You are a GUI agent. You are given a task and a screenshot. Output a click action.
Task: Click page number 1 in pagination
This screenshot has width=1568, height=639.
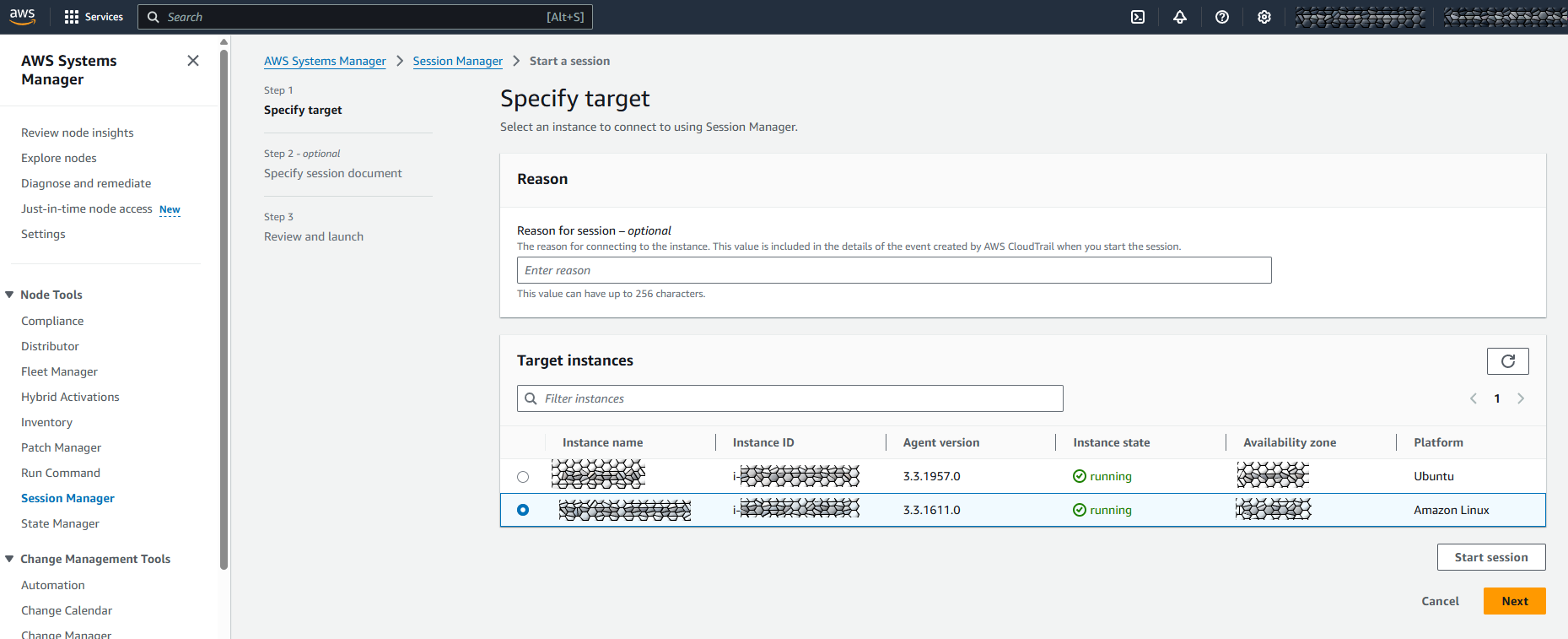1497,398
